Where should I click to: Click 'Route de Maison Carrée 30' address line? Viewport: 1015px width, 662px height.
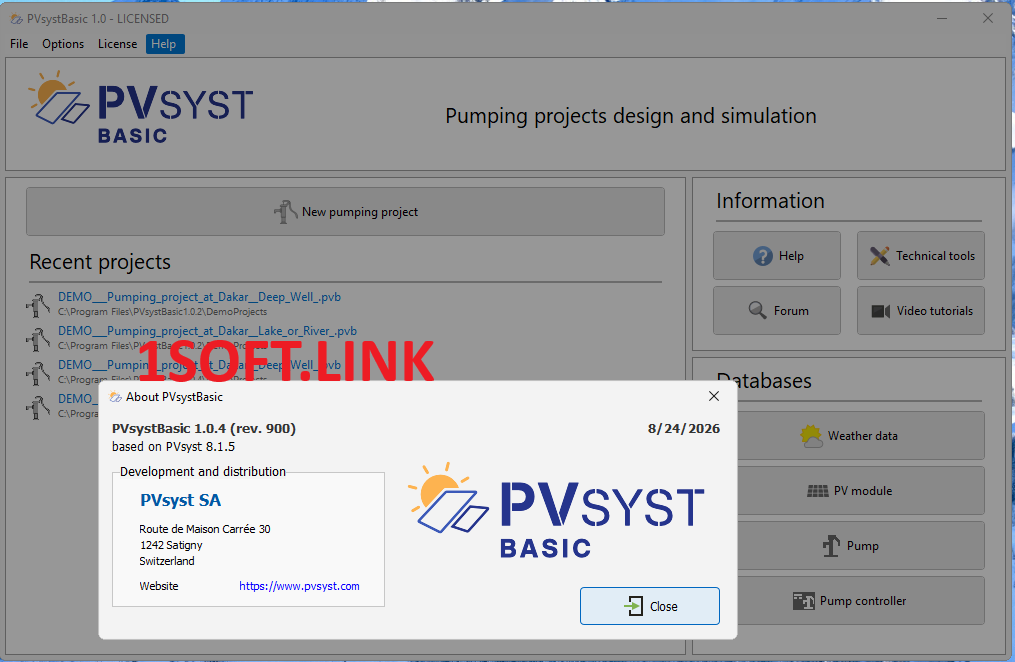(205, 529)
